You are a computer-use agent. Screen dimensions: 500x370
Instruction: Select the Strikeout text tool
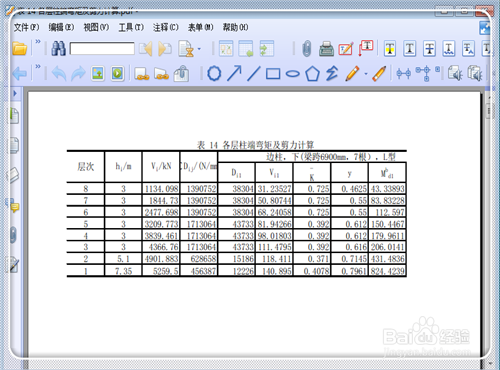coord(429,49)
